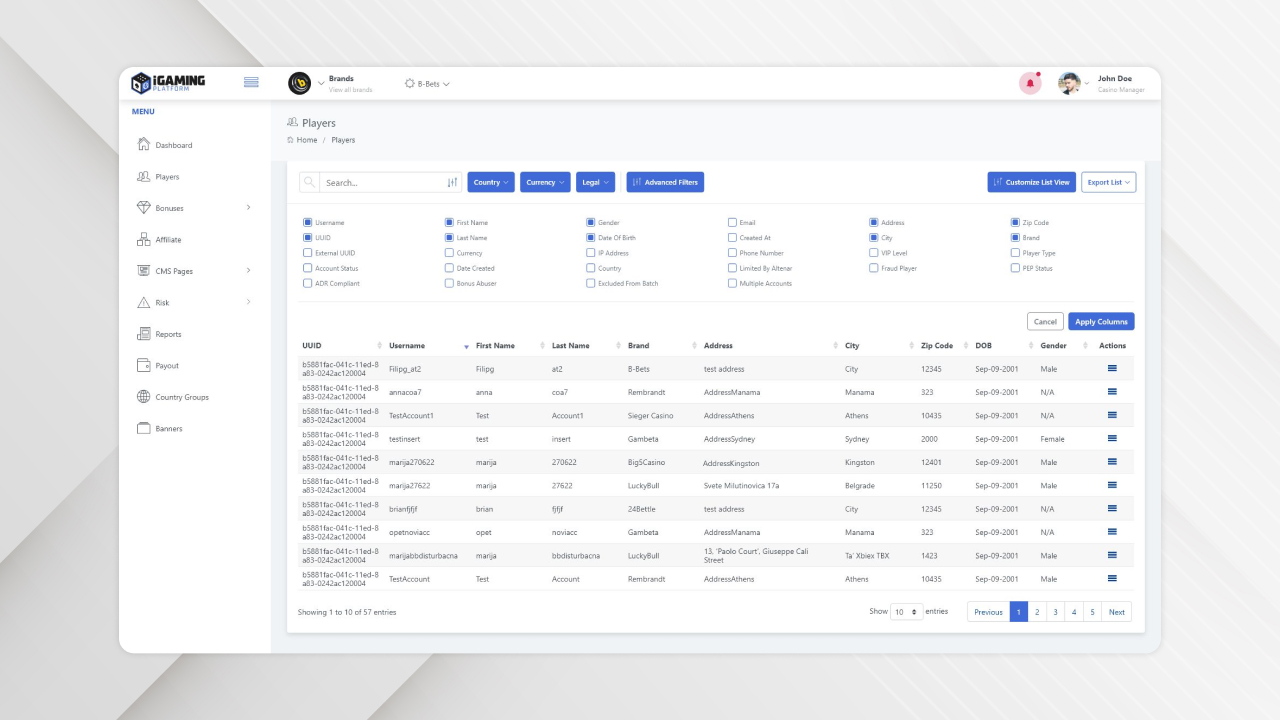Open actions menu for opetnoviacc row
This screenshot has height=720, width=1280.
[1112, 532]
